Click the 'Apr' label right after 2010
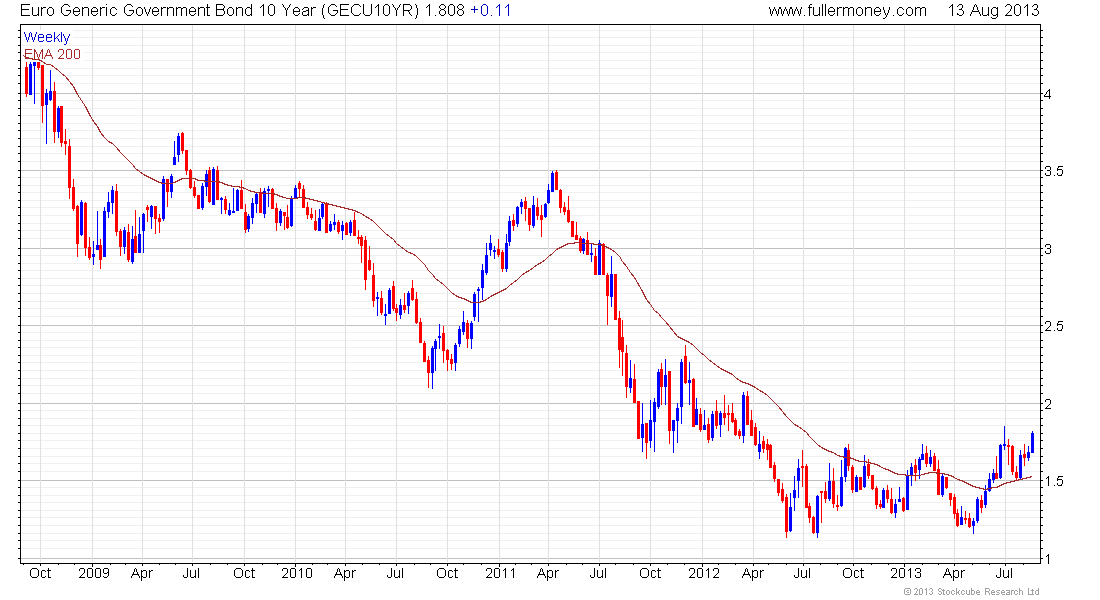The image size is (1100, 600). [344, 573]
